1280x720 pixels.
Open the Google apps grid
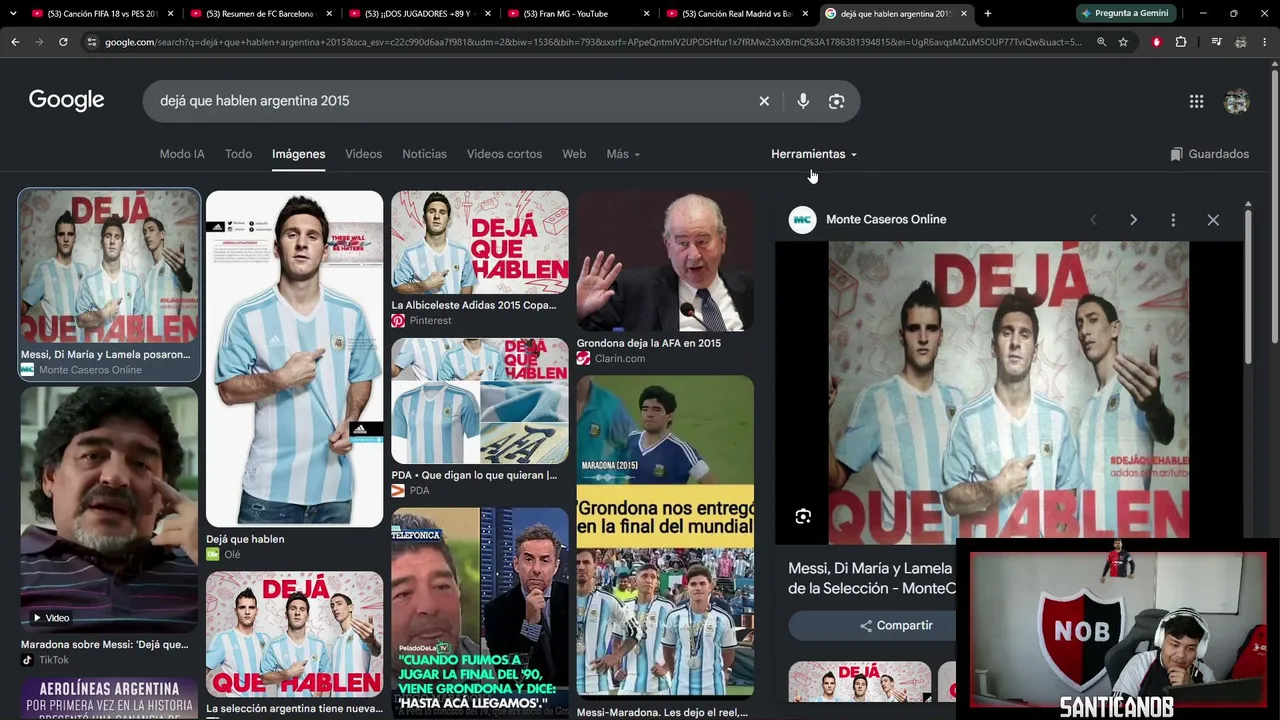1196,101
